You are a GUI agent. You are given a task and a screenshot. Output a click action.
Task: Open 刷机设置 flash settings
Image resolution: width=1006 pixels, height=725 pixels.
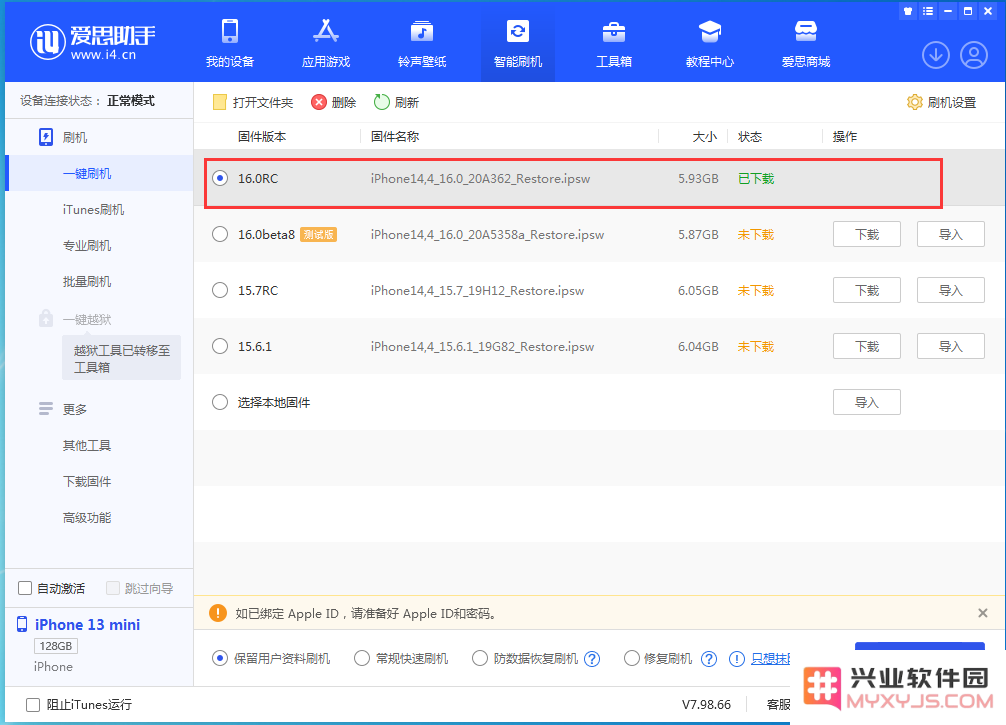[941, 103]
